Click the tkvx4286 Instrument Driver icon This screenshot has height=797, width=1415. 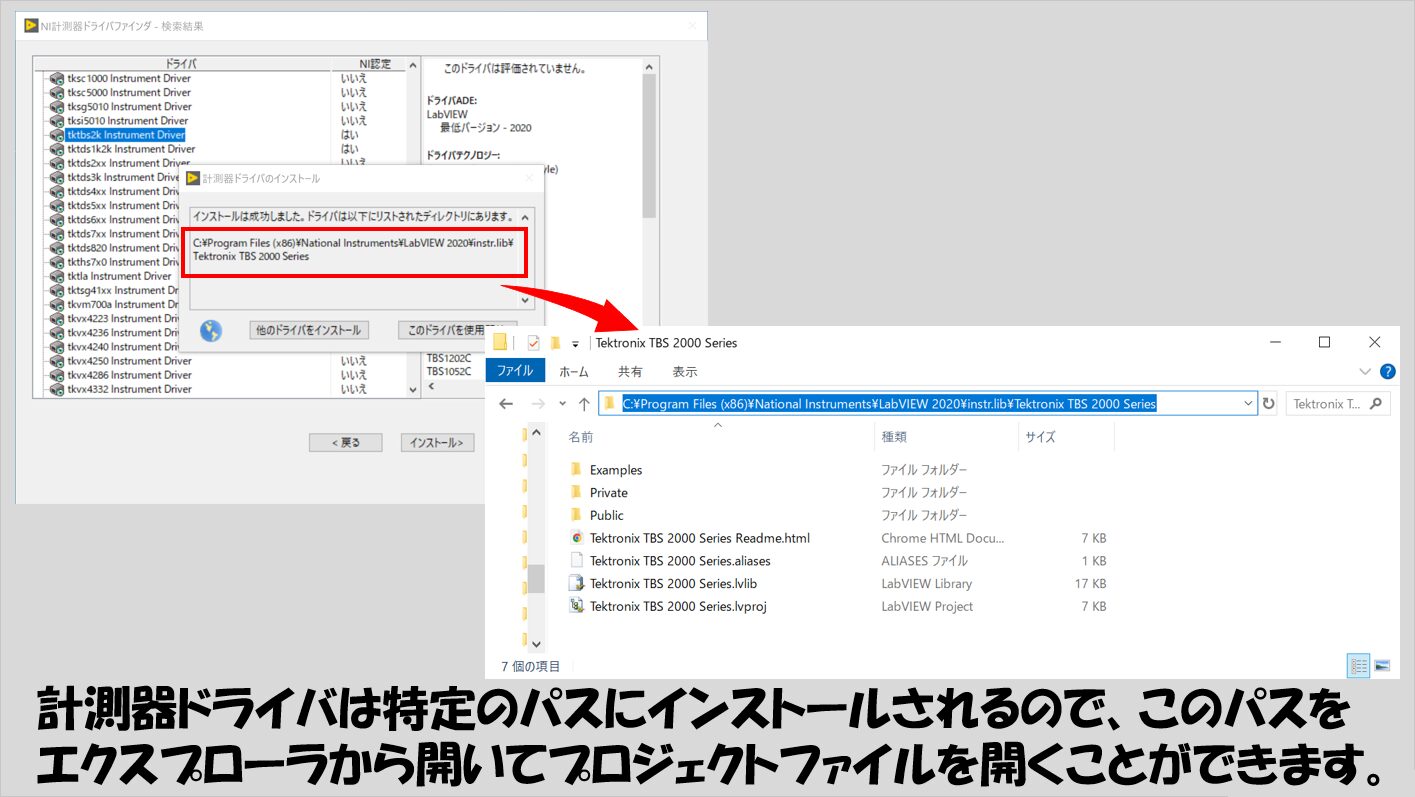point(56,375)
